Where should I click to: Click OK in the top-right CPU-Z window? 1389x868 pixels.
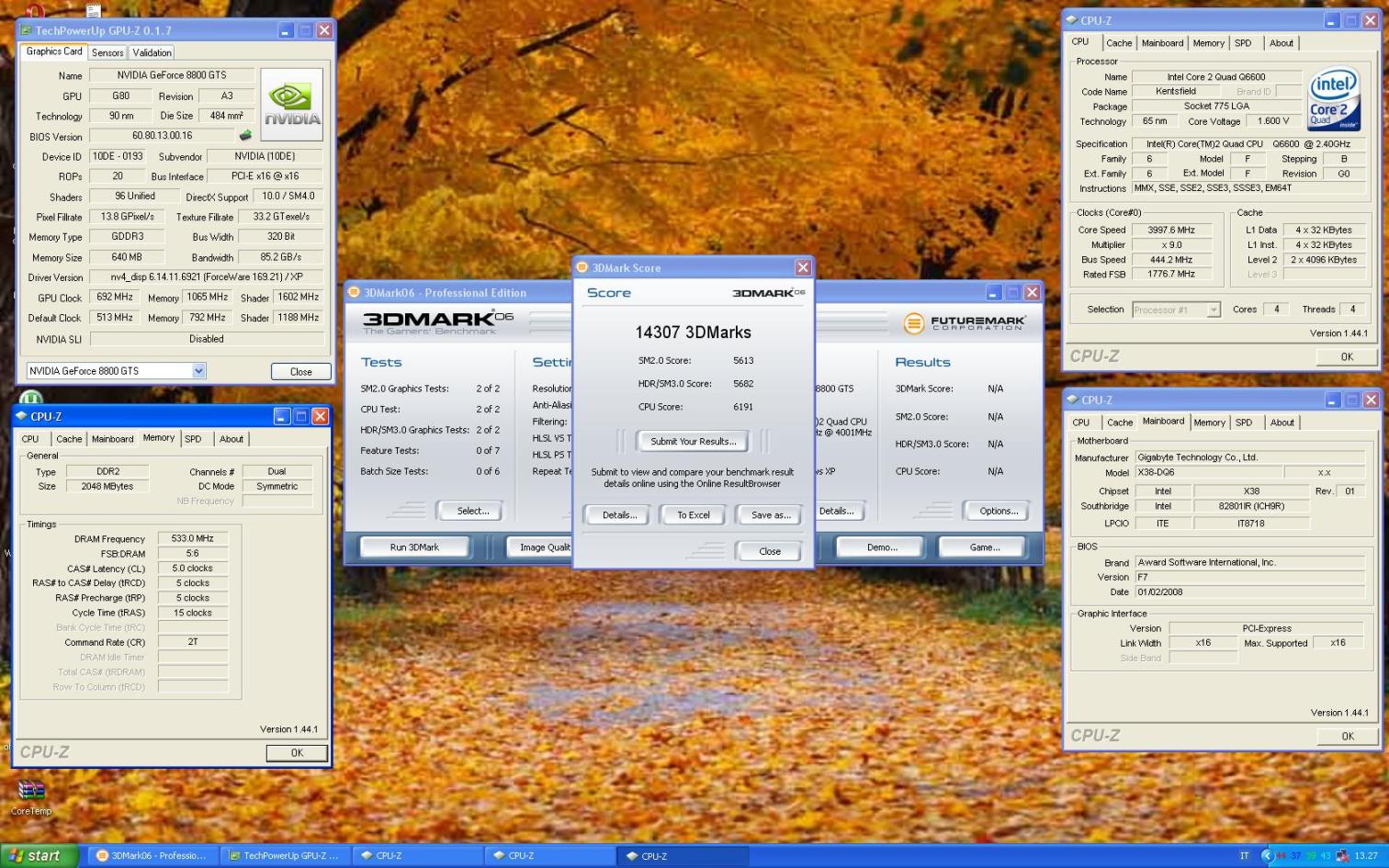(x=1347, y=357)
